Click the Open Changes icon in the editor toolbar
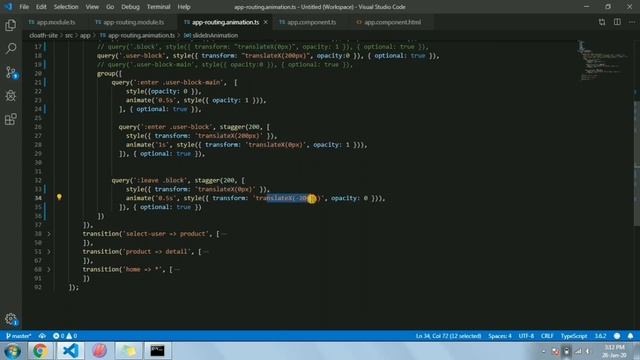The width and height of the screenshot is (640, 360). (602, 22)
